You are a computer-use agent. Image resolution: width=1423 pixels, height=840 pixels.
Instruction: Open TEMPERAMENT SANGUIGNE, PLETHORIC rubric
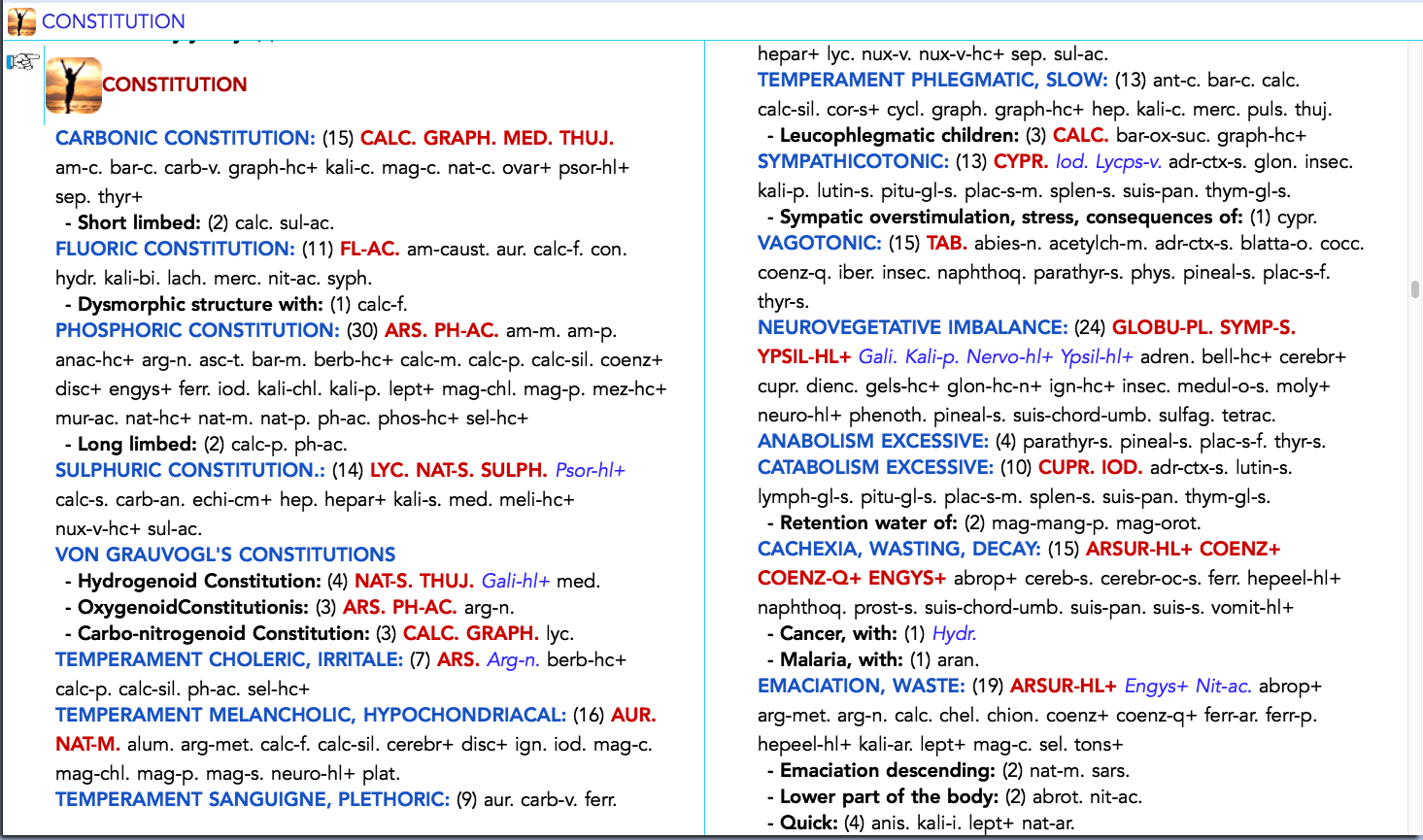click(x=252, y=799)
